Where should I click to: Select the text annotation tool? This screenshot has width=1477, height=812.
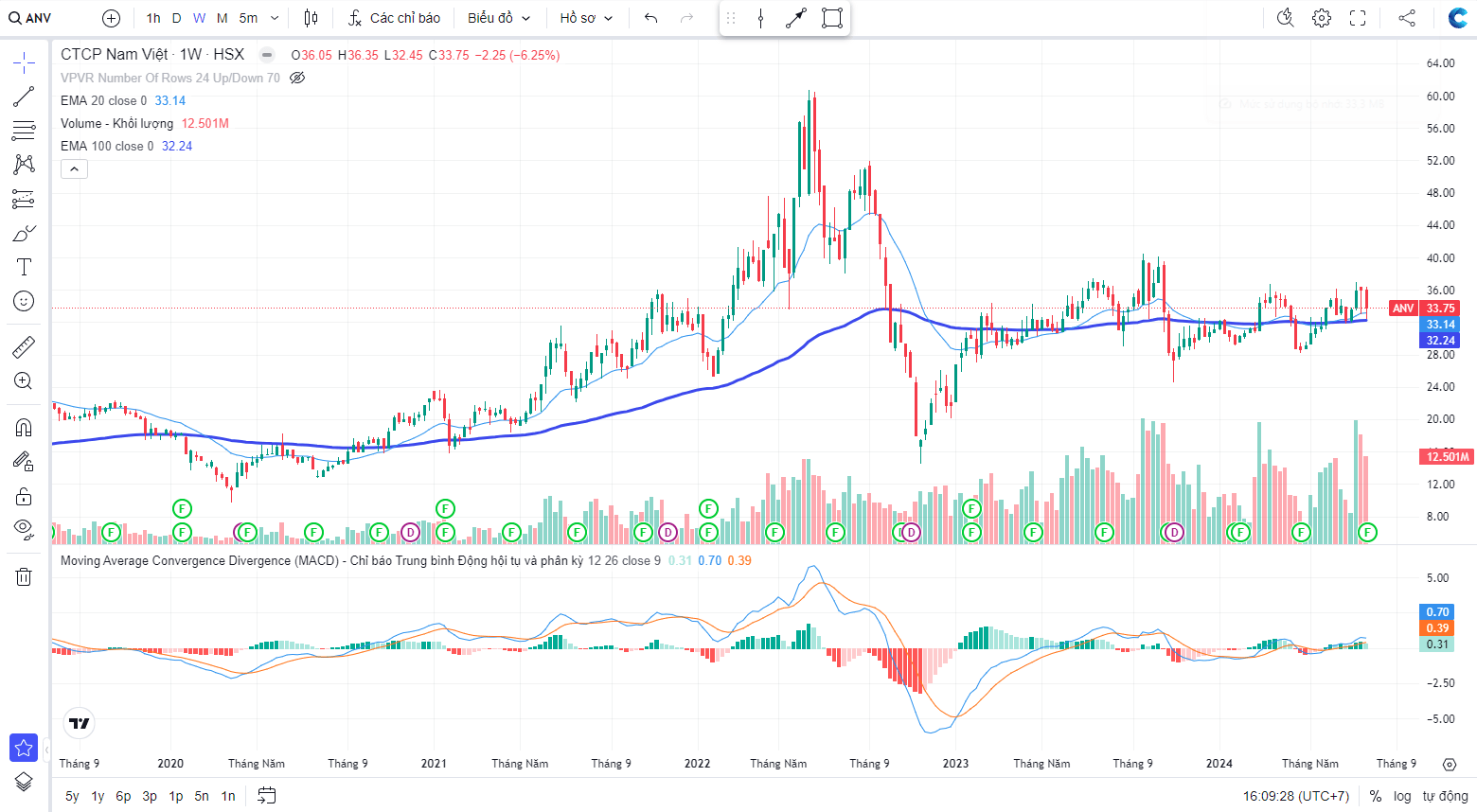click(24, 267)
